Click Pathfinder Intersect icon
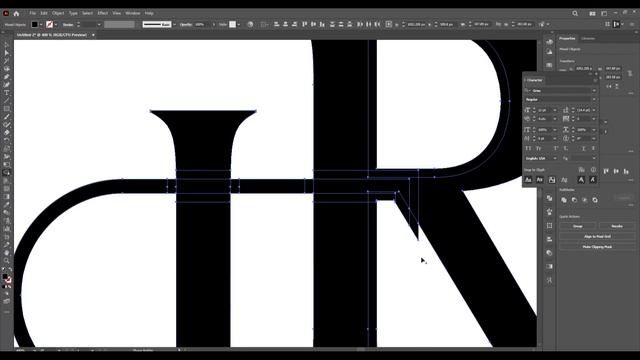 coord(584,200)
